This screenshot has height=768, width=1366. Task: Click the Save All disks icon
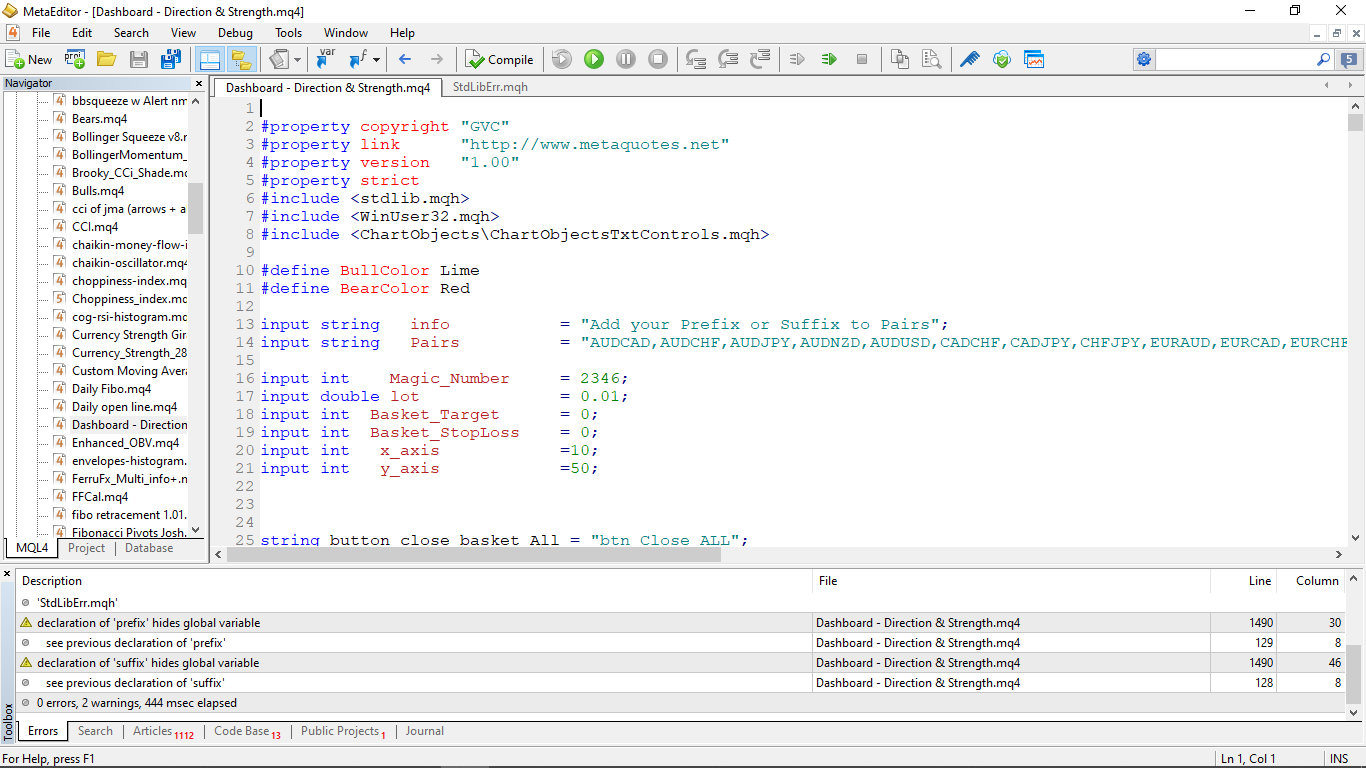[170, 59]
